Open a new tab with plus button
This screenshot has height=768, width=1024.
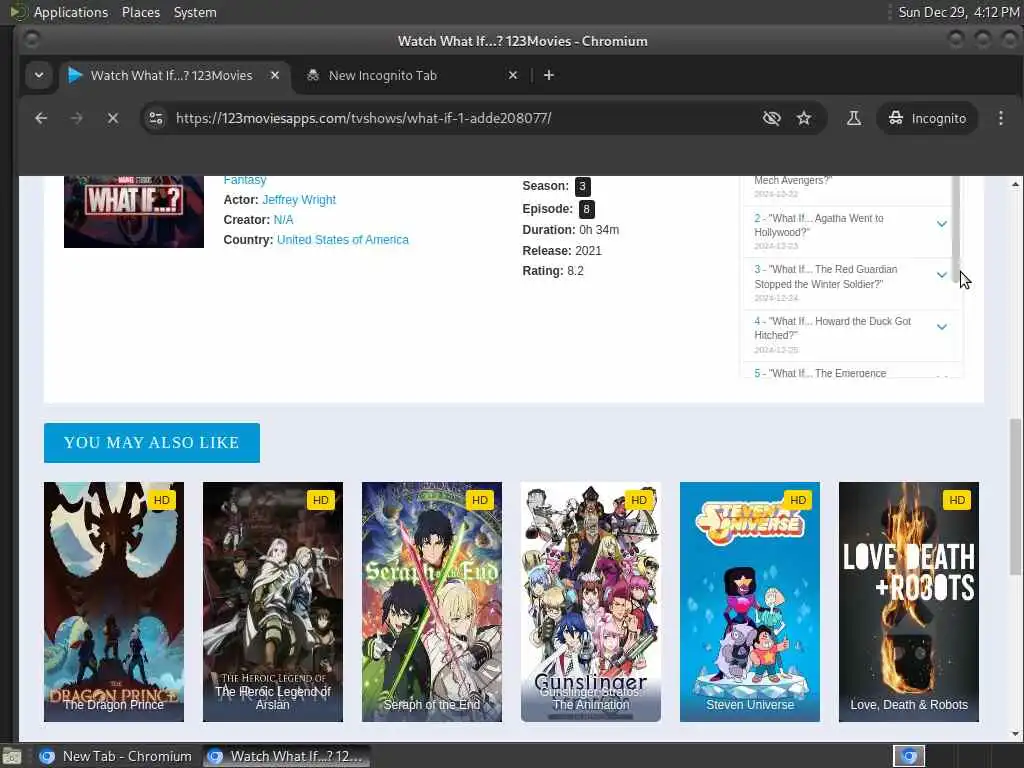coord(549,76)
